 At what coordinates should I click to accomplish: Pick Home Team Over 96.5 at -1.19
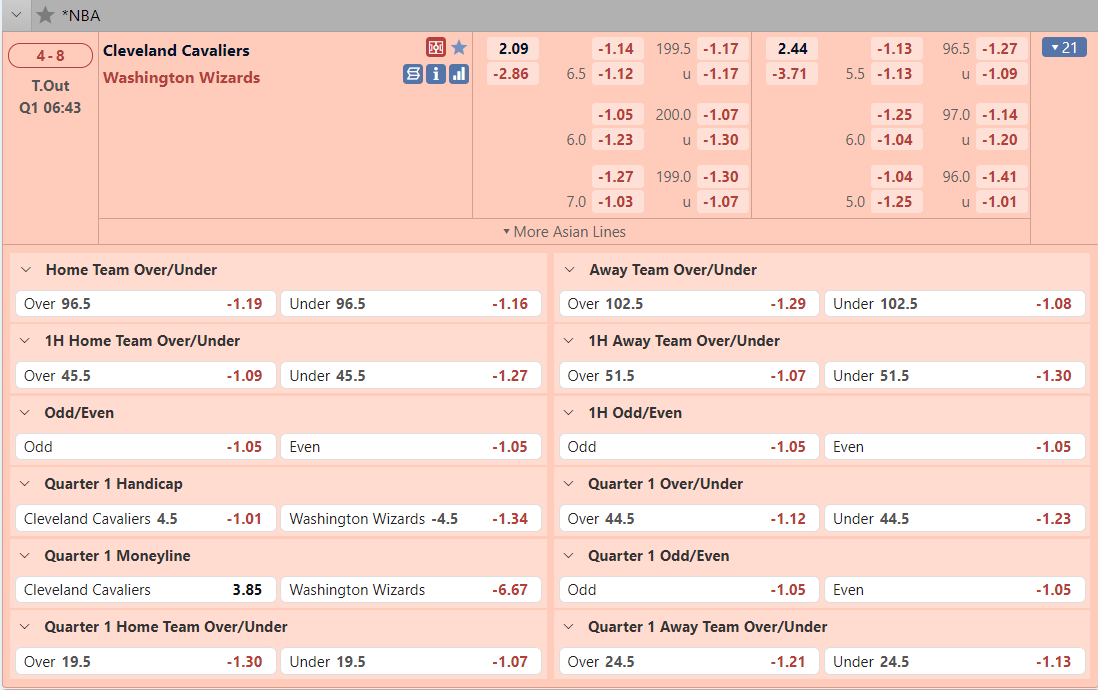(x=146, y=304)
